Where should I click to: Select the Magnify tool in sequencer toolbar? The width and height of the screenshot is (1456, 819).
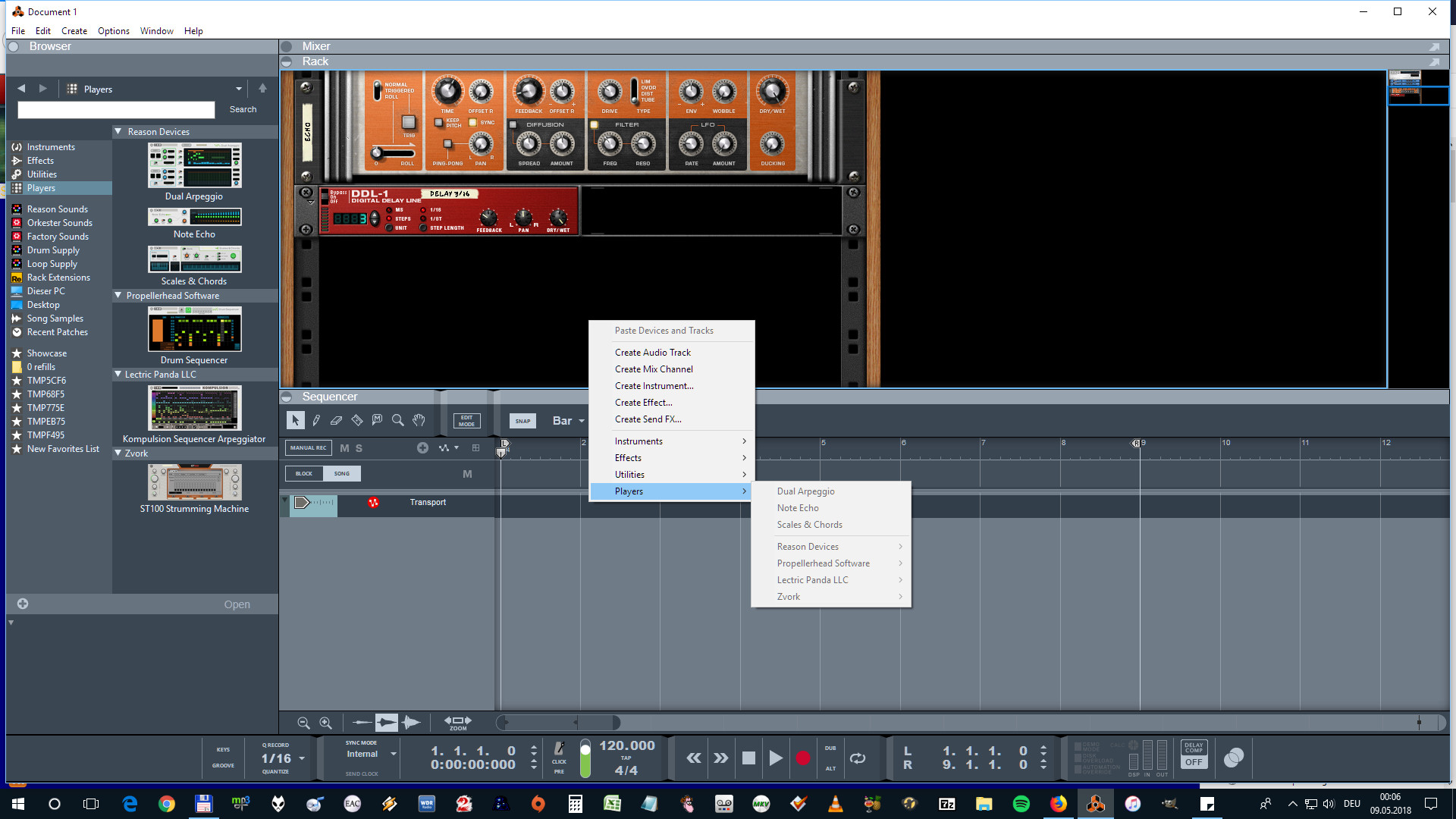click(x=397, y=420)
